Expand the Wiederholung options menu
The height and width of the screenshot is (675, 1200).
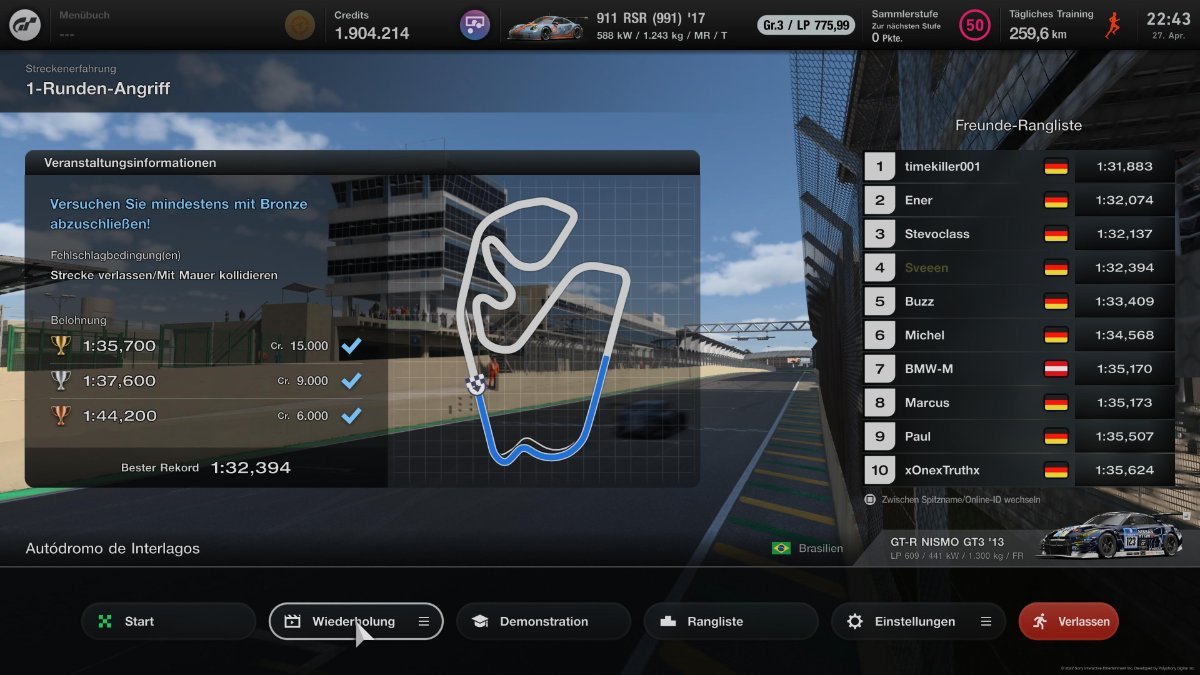(x=424, y=621)
